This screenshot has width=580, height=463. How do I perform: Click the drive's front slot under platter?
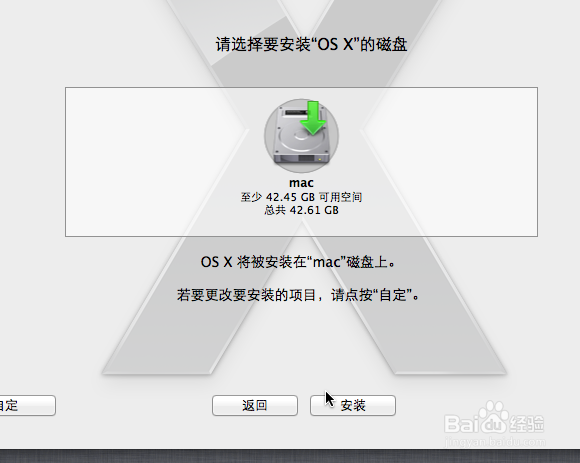(x=306, y=159)
